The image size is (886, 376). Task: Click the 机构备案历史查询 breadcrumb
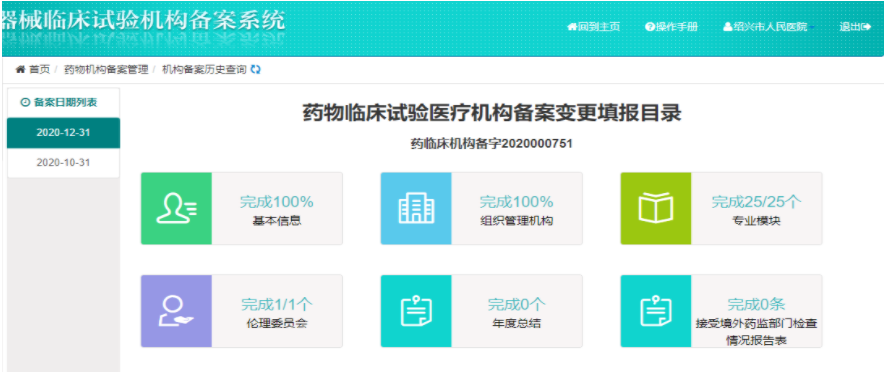coord(204,70)
